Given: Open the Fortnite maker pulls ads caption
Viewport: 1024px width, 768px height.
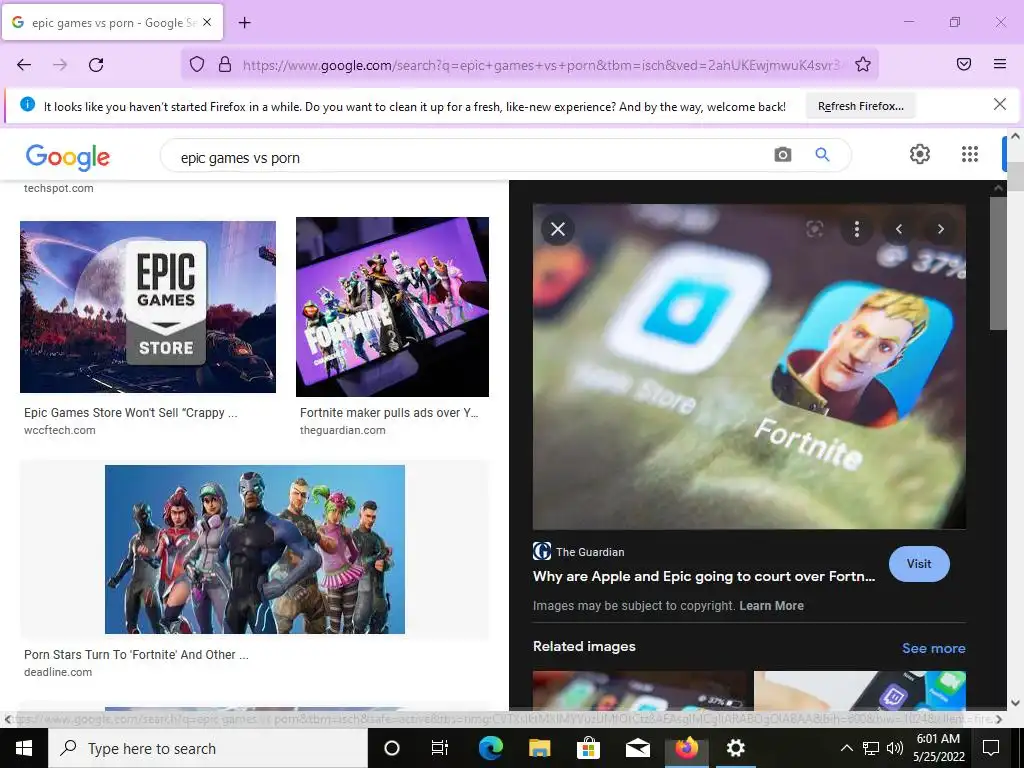Looking at the screenshot, I should pos(389,413).
